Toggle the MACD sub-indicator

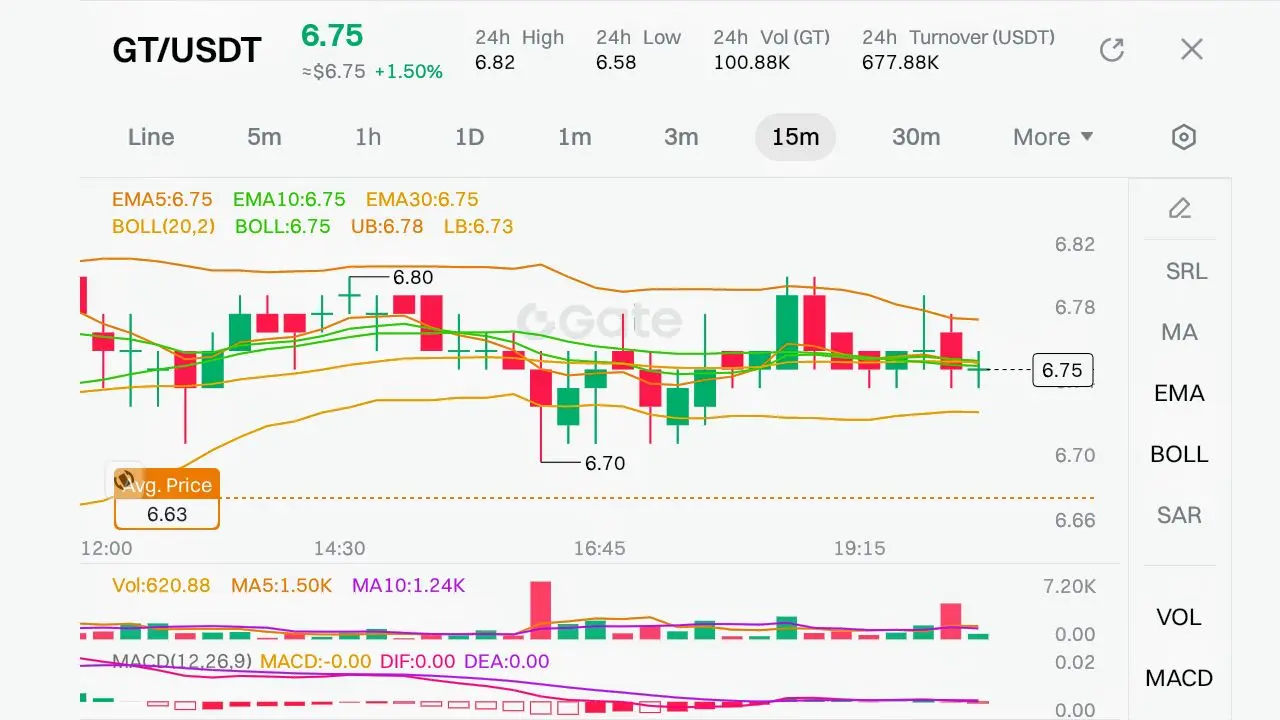pos(1179,678)
